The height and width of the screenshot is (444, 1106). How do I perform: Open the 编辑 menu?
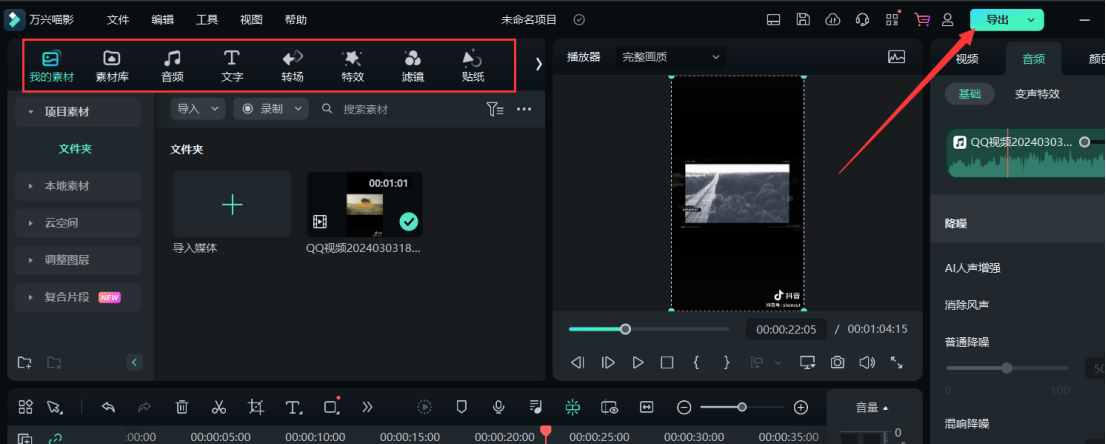(162, 20)
